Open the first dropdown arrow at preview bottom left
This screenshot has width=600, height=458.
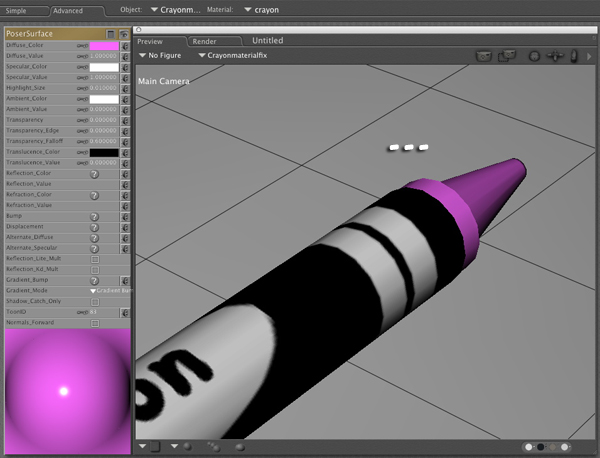point(142,446)
